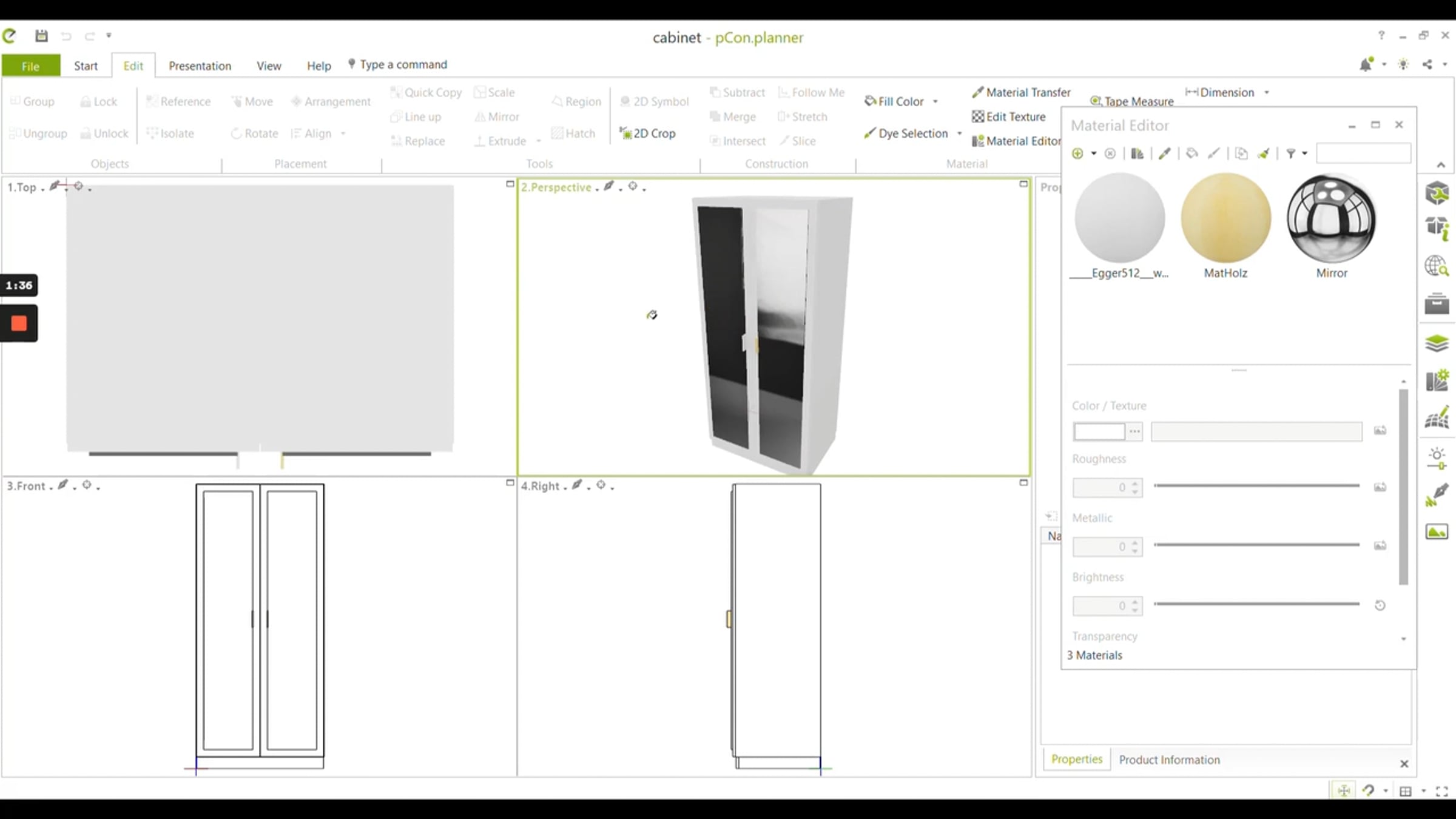Open material library books icon in Material Editor
The height and width of the screenshot is (819, 1456).
point(1137,153)
